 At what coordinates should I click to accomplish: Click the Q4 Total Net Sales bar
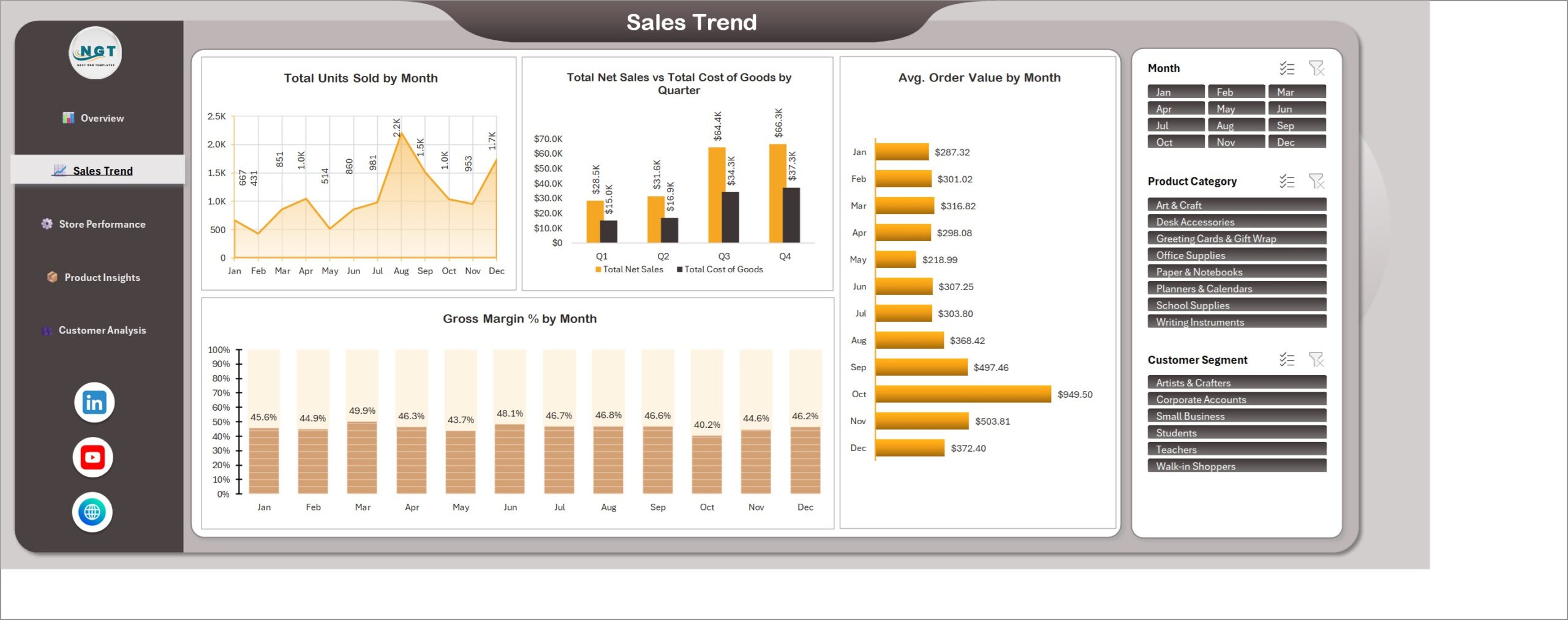point(777,193)
